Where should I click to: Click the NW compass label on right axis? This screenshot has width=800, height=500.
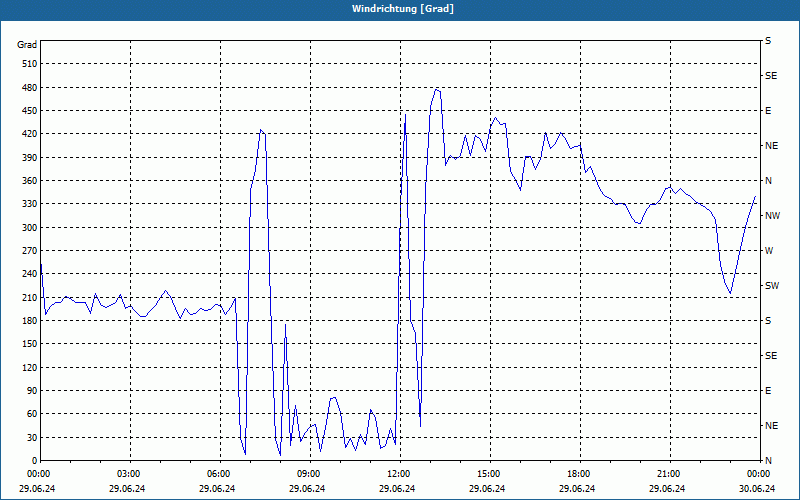pyautogui.click(x=772, y=216)
